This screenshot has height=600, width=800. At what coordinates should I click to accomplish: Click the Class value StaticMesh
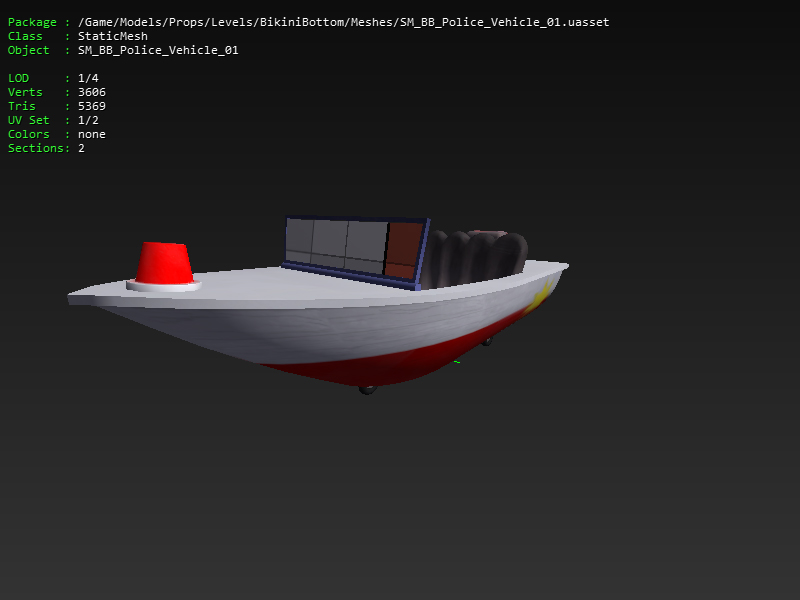(x=113, y=36)
